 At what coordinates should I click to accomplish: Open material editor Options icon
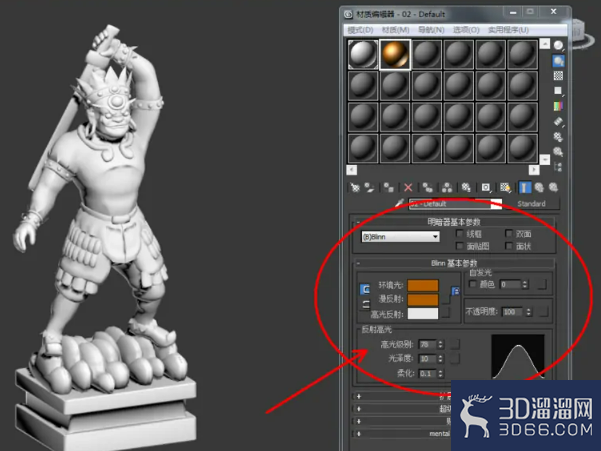[558, 136]
